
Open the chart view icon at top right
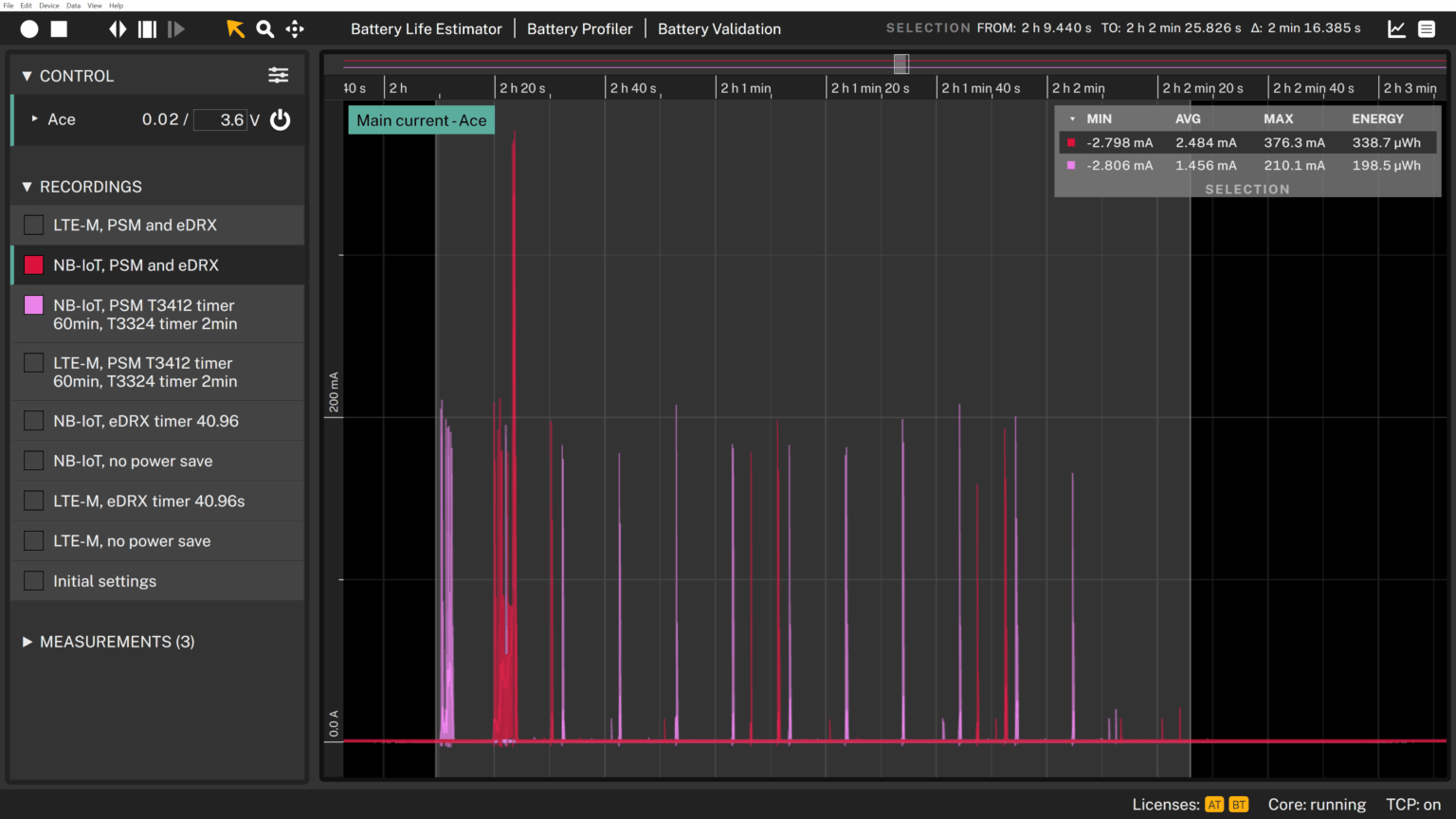tap(1396, 29)
